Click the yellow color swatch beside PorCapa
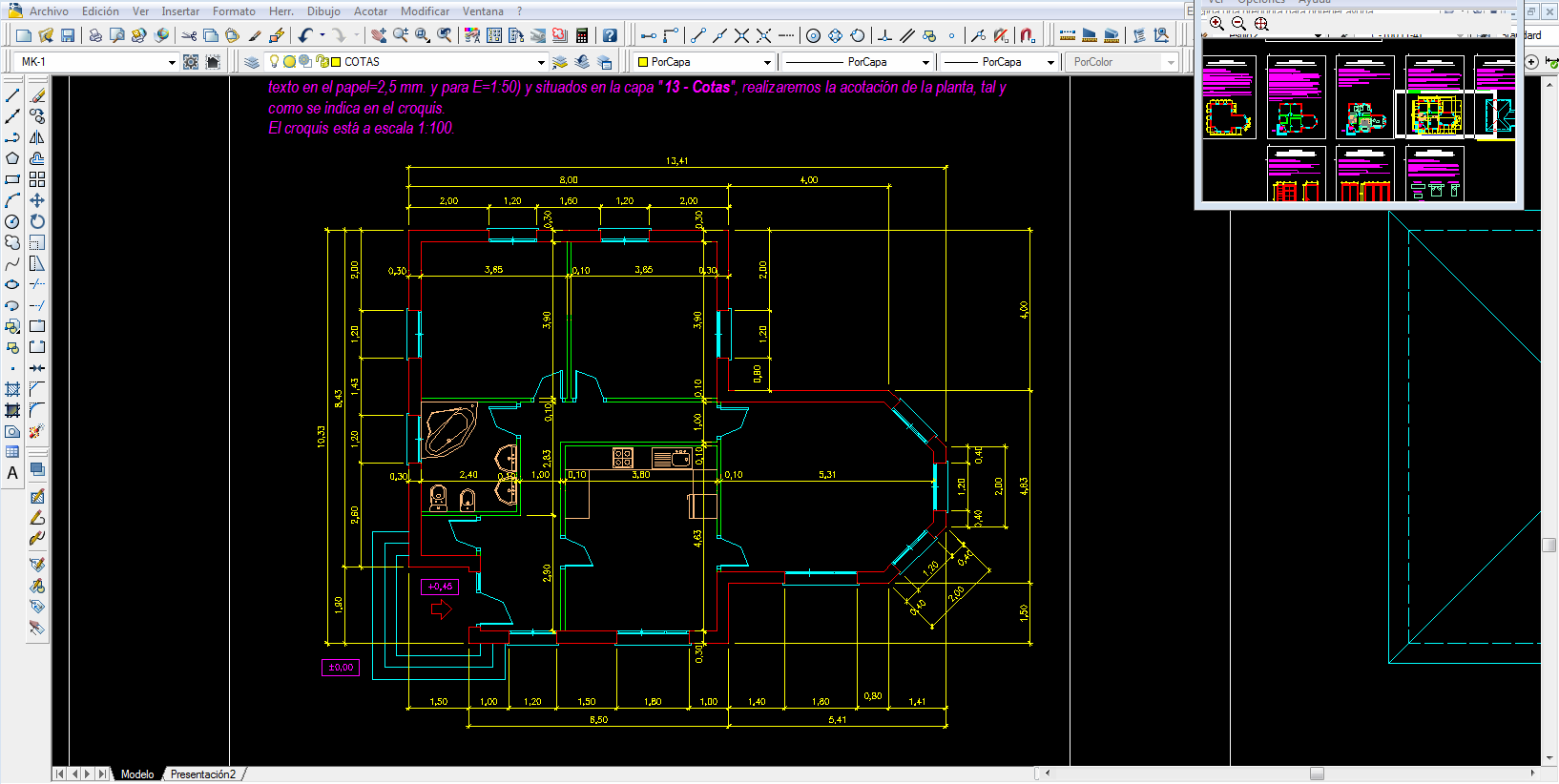Image resolution: width=1559 pixels, height=784 pixels. (643, 62)
